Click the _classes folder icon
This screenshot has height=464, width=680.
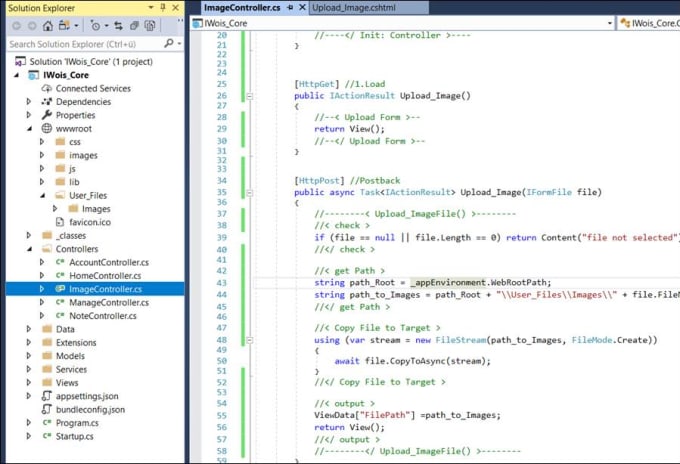tap(47, 235)
